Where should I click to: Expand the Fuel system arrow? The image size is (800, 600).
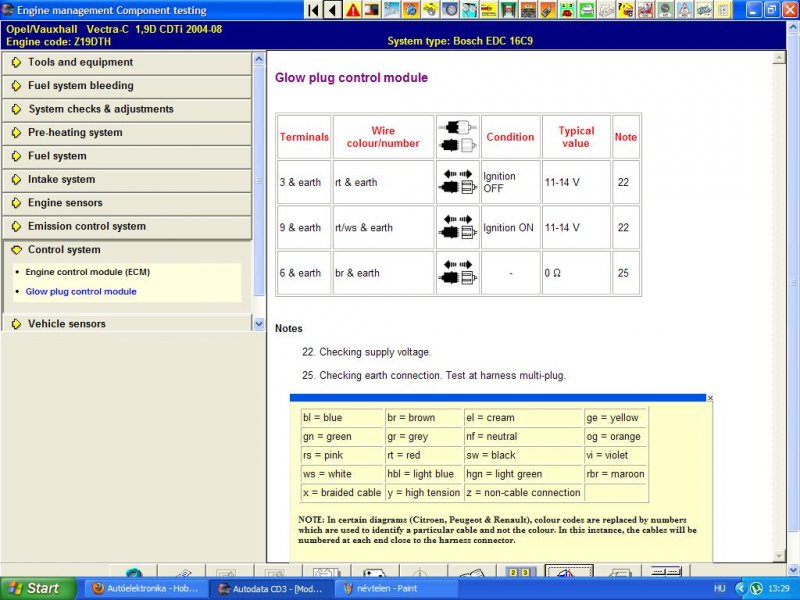tap(16, 156)
